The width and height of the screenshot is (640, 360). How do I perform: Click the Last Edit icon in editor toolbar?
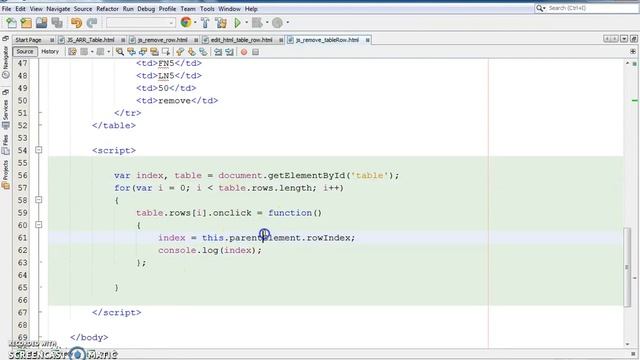pos(72,52)
